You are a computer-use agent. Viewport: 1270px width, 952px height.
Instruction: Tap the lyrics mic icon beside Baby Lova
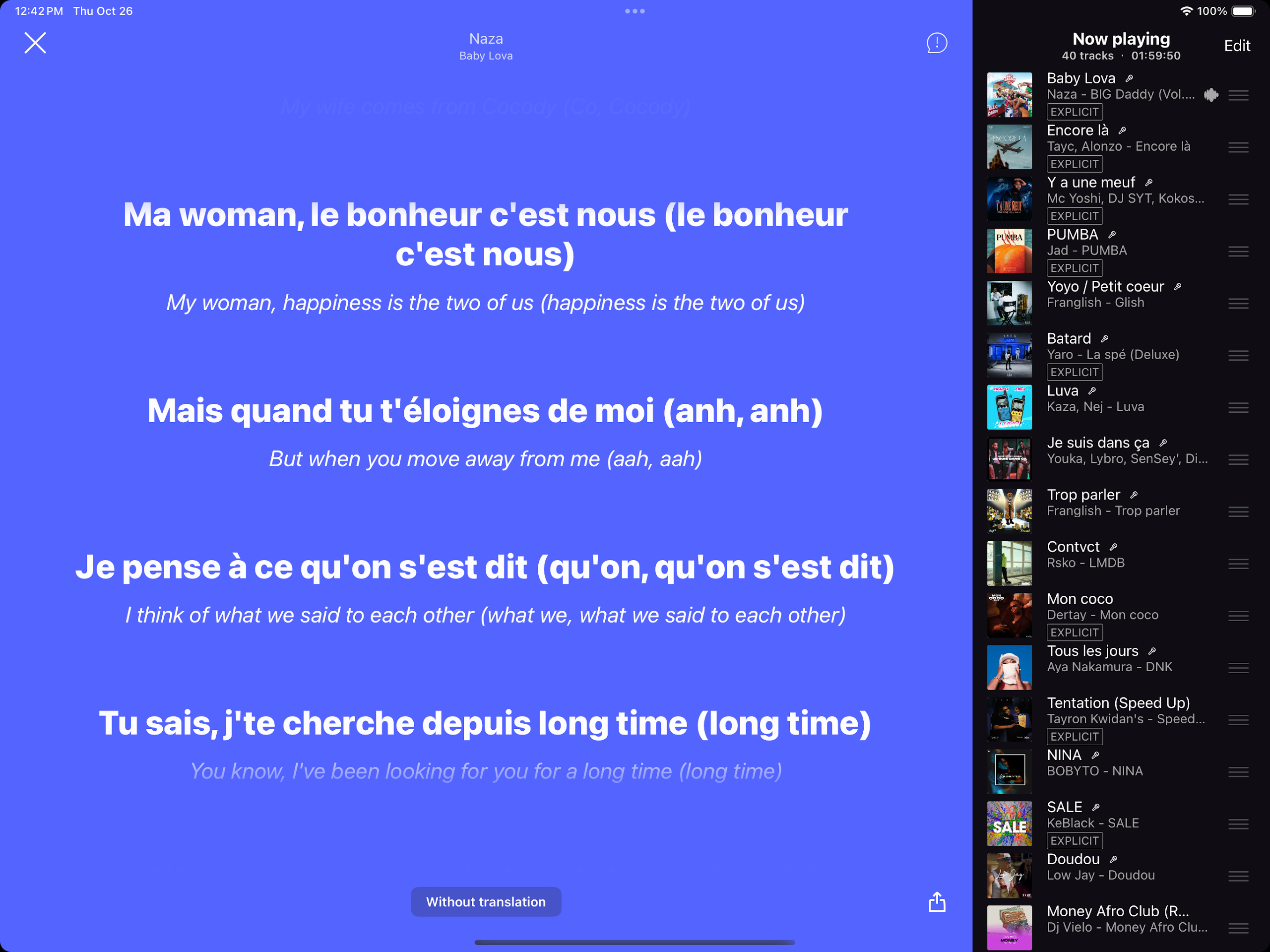click(1129, 79)
